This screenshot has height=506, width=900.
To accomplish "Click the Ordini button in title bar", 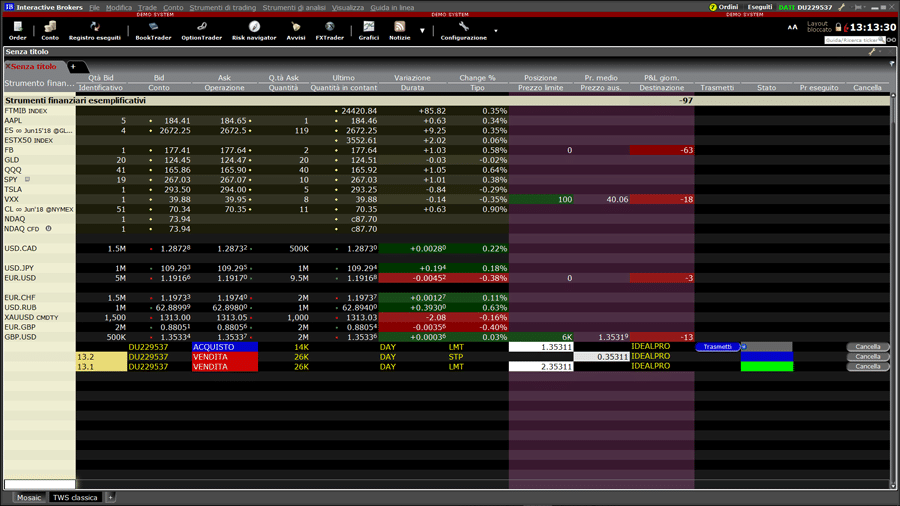I will (x=728, y=7).
